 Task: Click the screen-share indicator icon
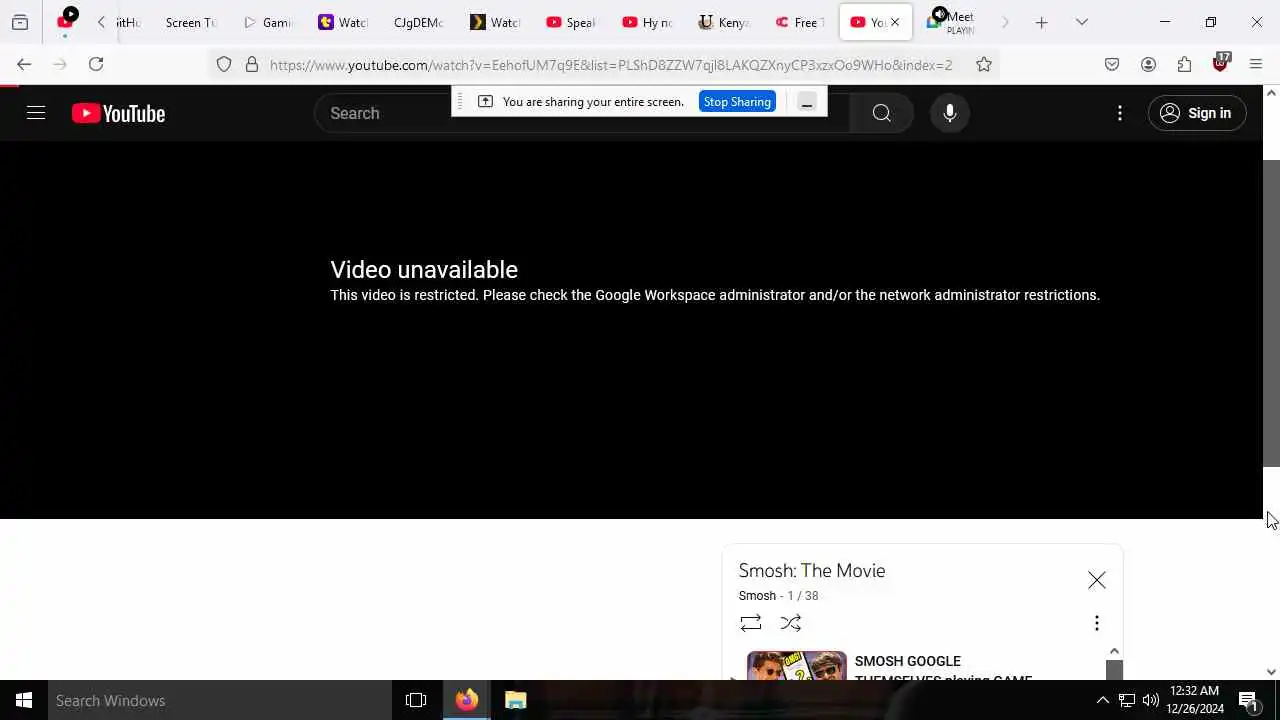(485, 101)
